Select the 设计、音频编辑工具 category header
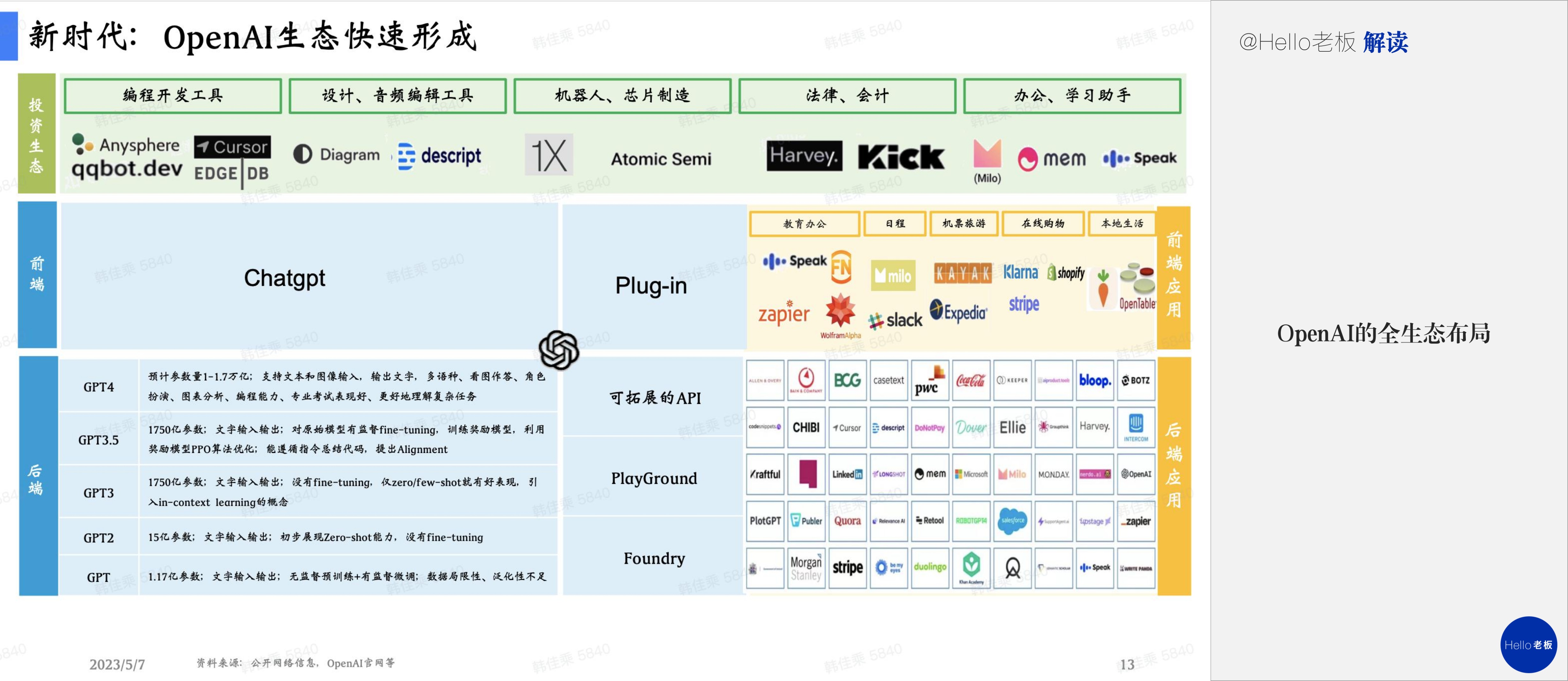 click(x=397, y=96)
